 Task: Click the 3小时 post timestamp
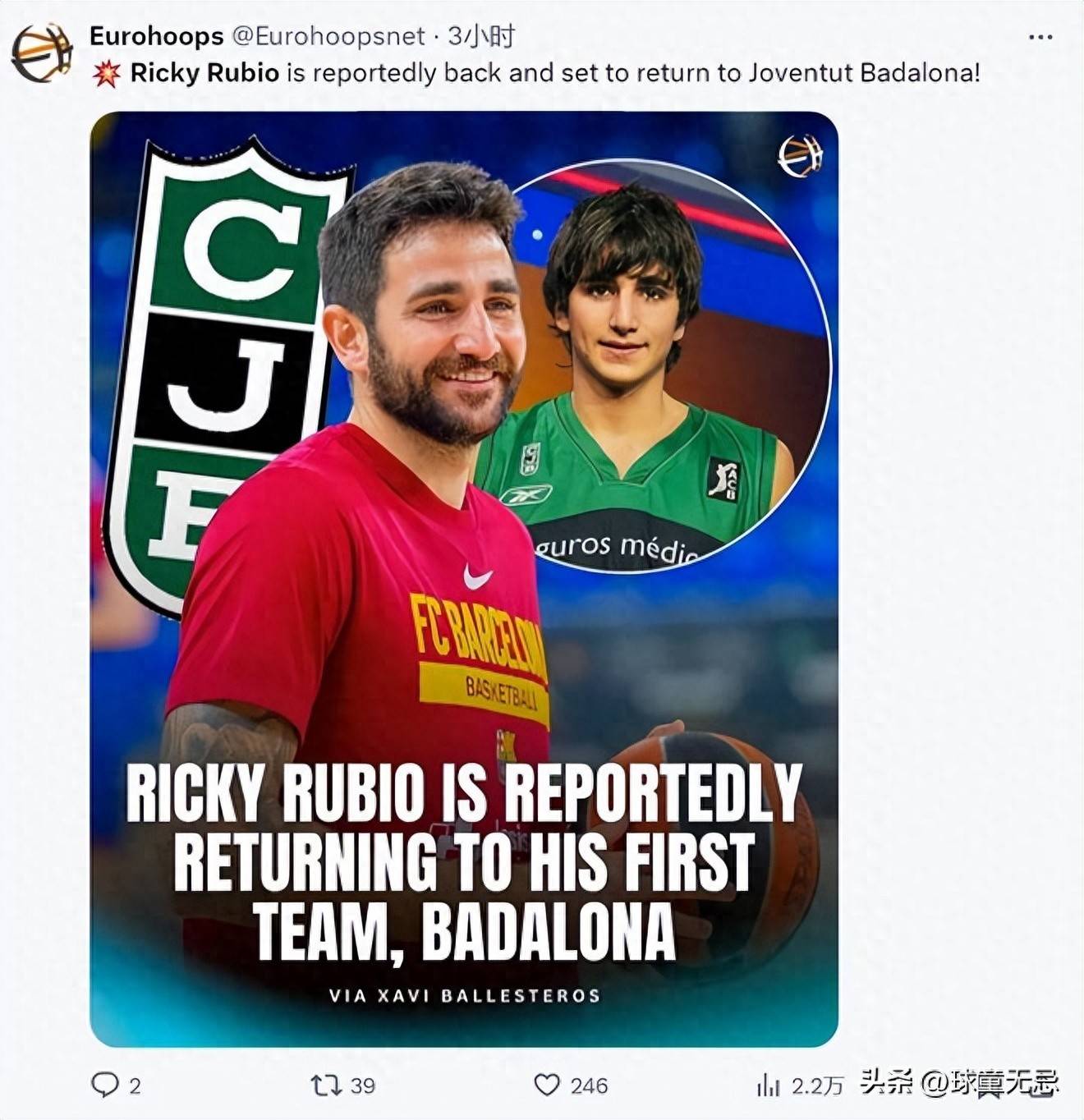click(481, 36)
